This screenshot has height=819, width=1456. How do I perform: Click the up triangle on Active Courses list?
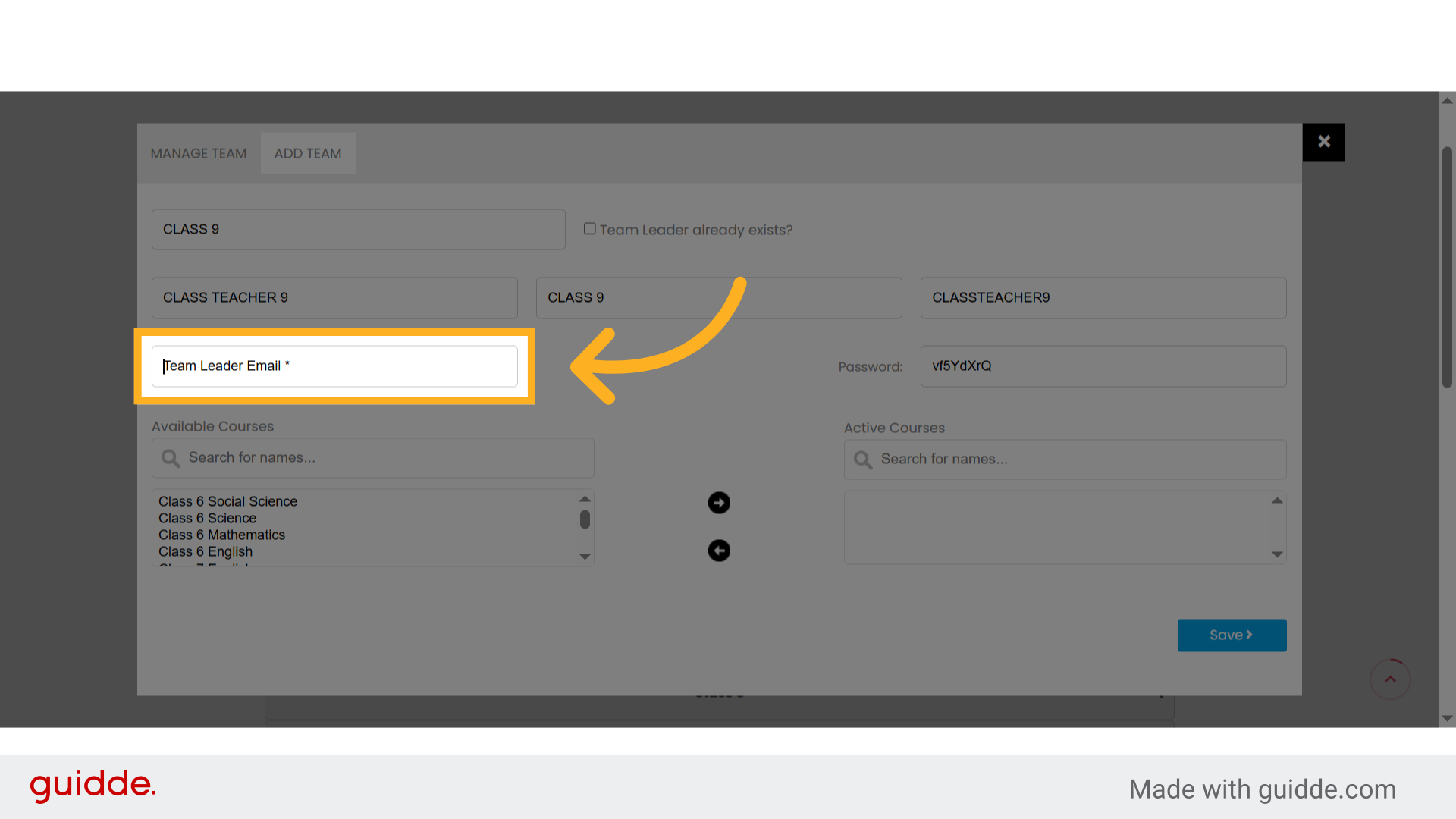[1276, 499]
